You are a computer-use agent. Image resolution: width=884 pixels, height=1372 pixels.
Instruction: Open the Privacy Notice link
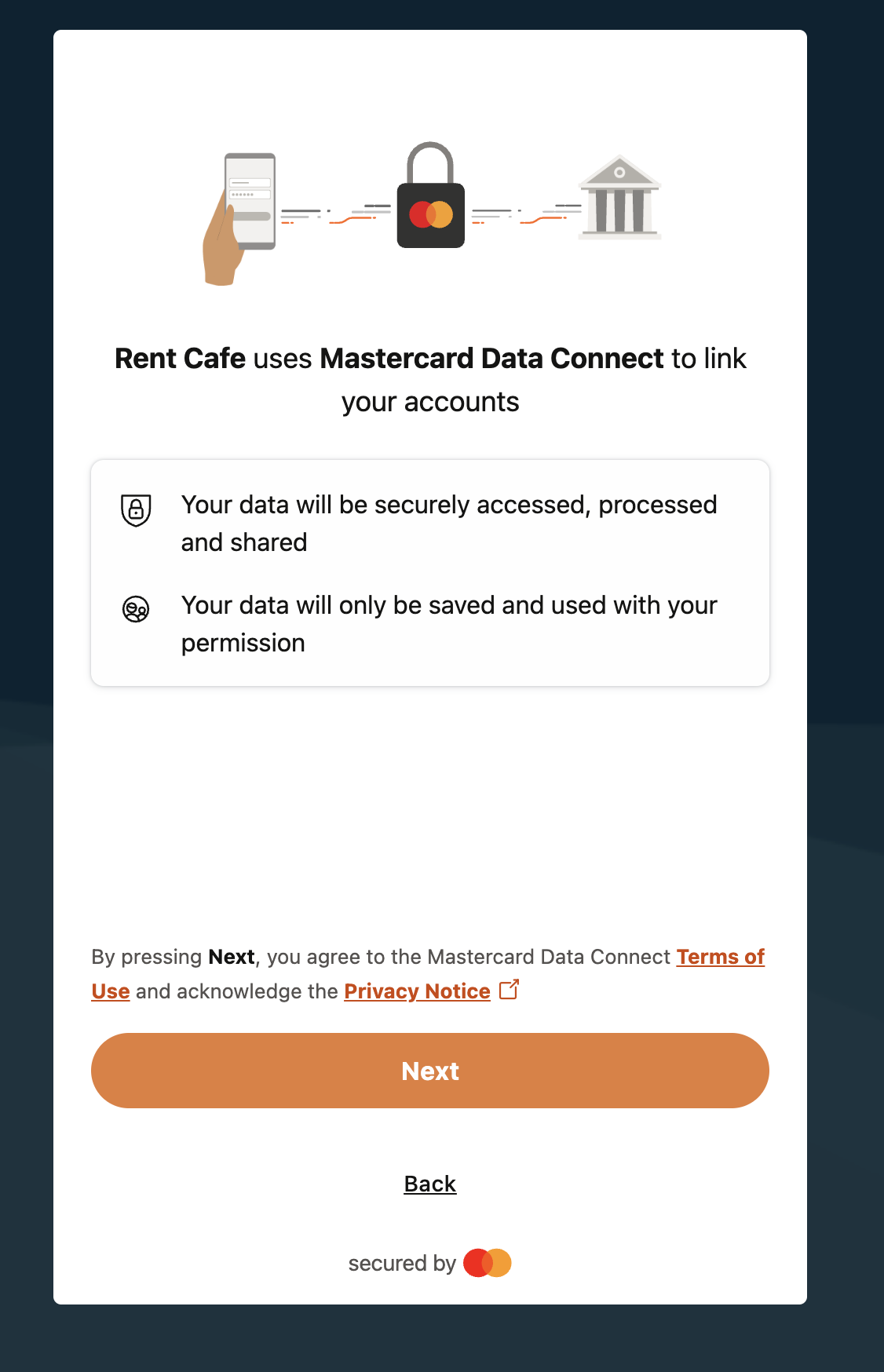pos(417,991)
